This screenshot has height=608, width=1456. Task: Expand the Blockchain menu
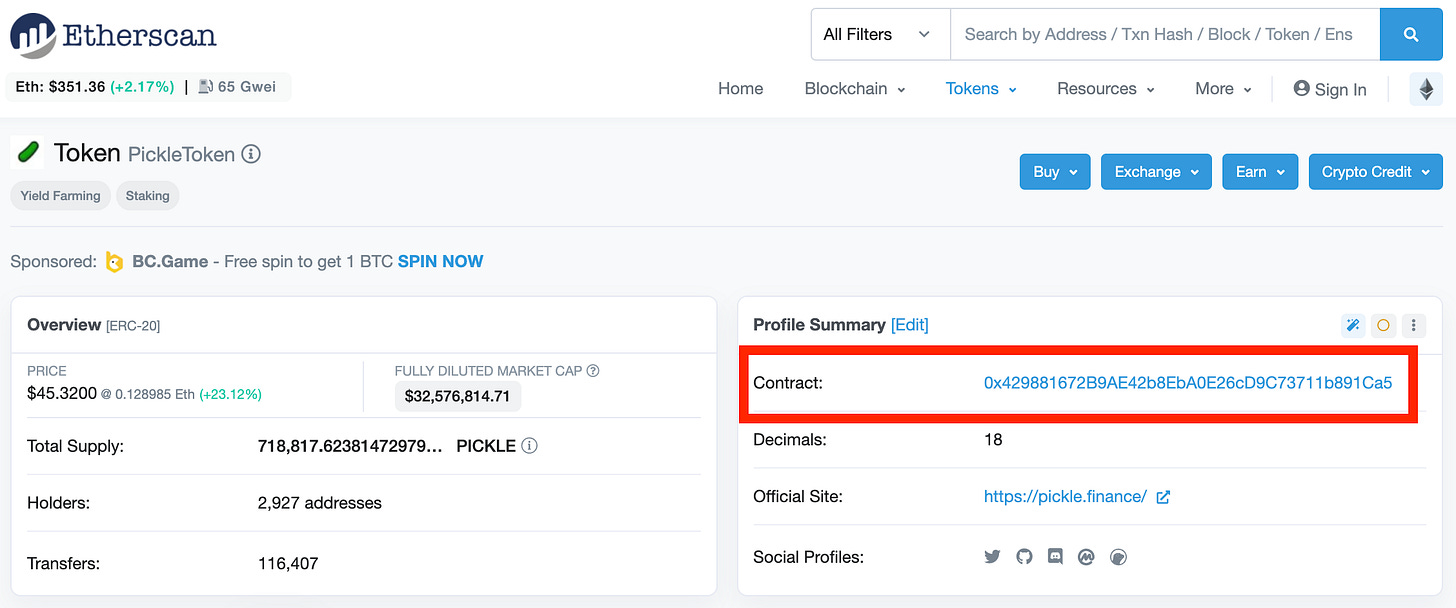(x=855, y=89)
